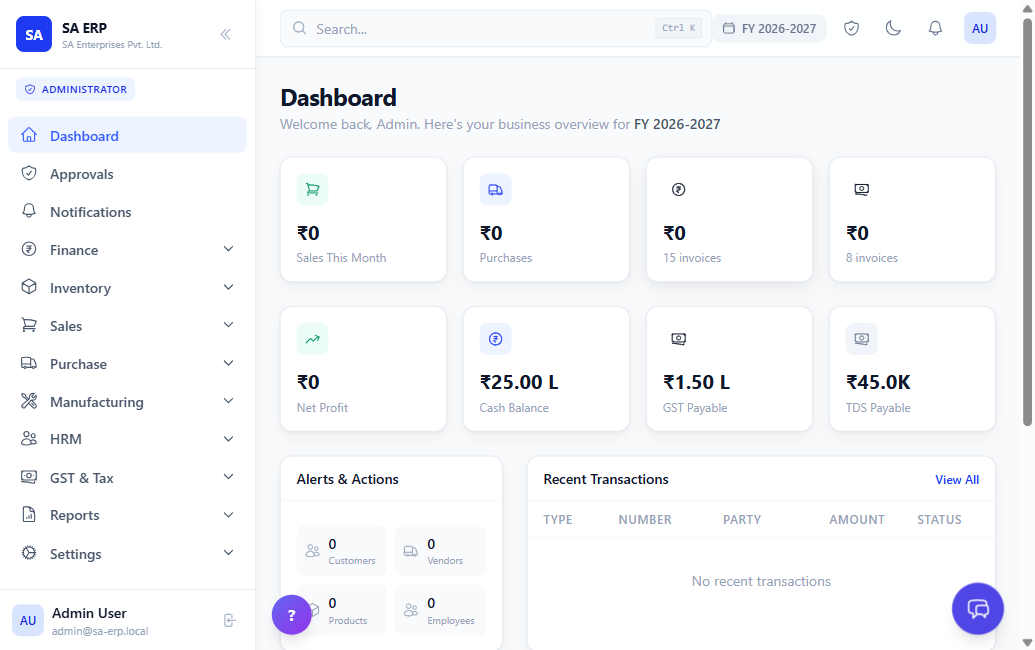Expand the GST & Tax menu
Screen dimensions: 1035x650
pyautogui.click(x=228, y=477)
